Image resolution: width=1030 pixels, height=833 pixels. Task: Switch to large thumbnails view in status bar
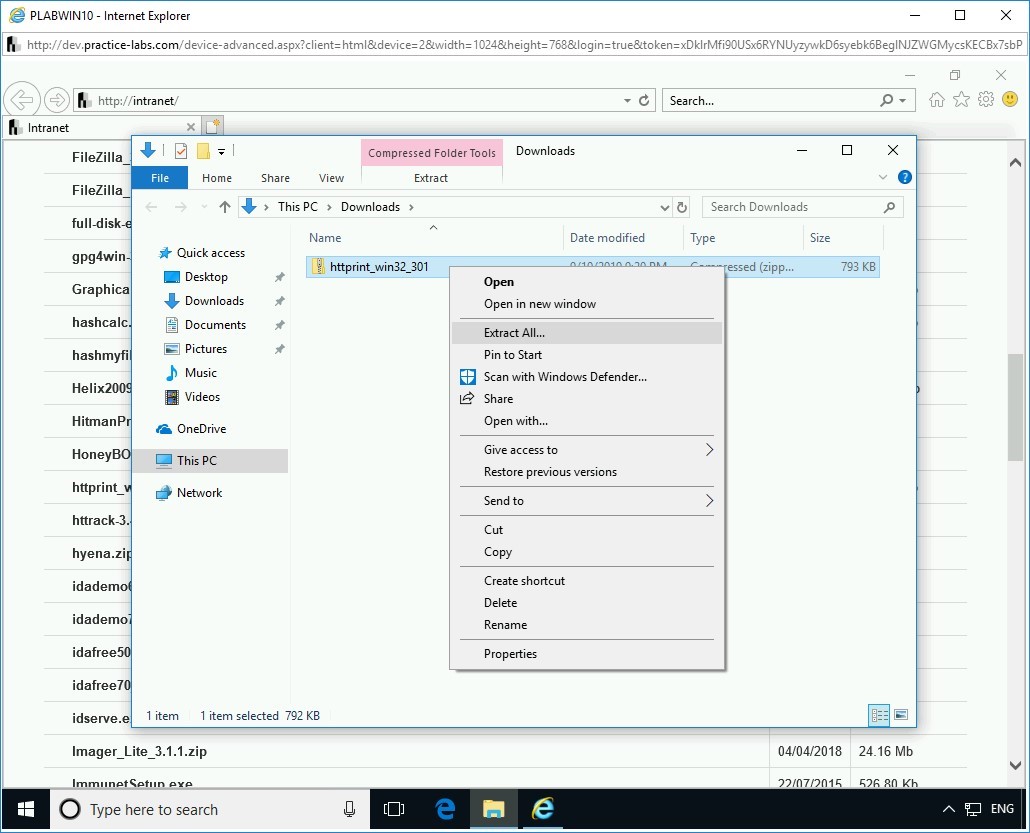click(x=901, y=715)
